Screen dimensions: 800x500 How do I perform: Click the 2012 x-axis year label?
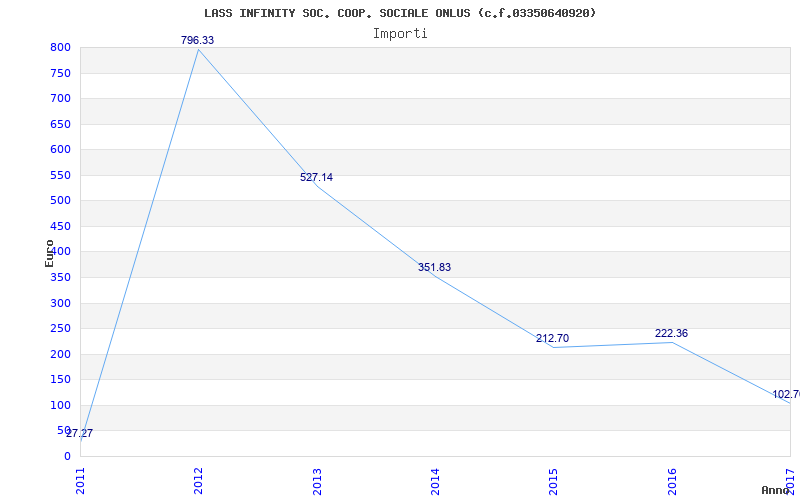click(x=198, y=481)
